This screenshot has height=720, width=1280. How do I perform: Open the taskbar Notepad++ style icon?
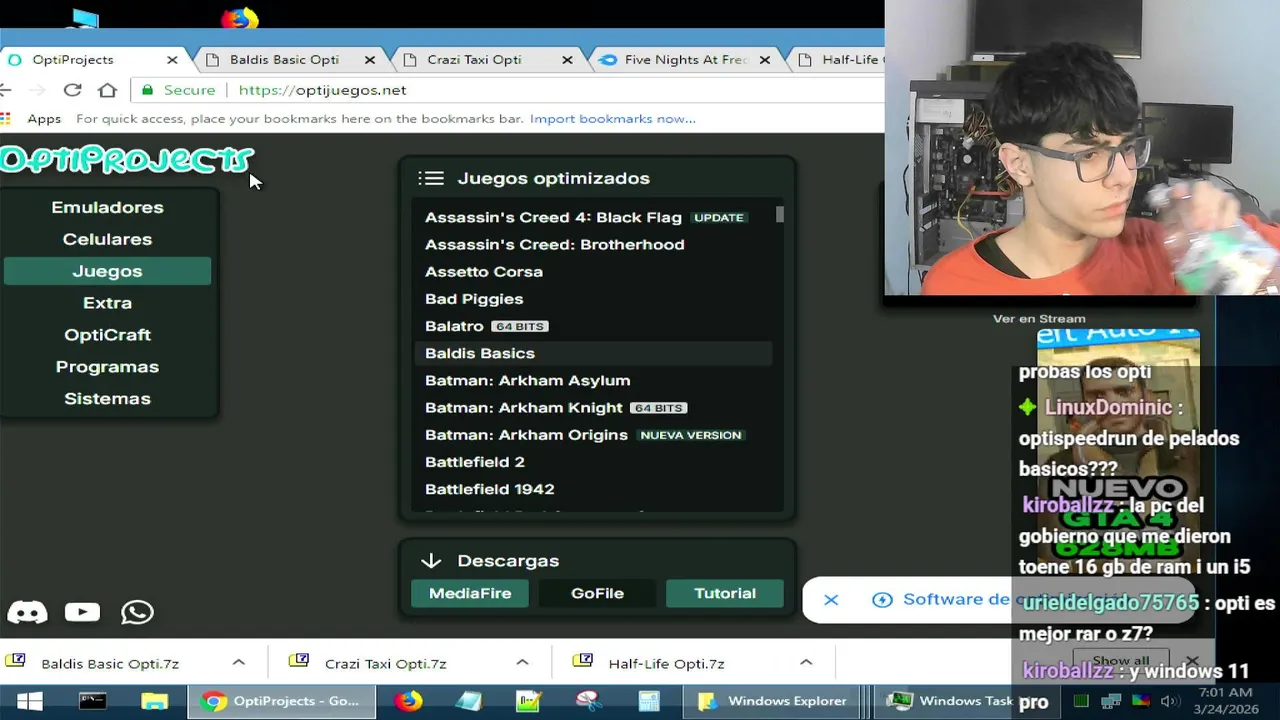point(528,701)
